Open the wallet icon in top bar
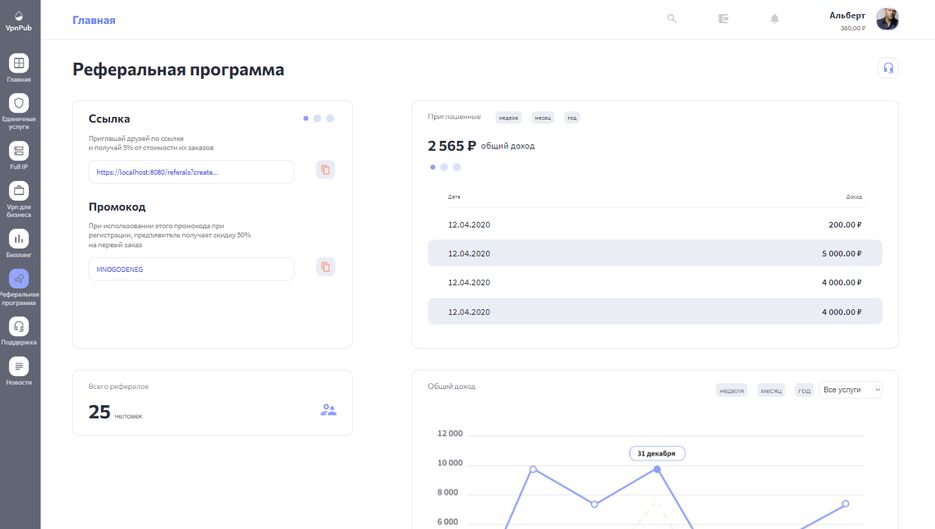 [724, 19]
